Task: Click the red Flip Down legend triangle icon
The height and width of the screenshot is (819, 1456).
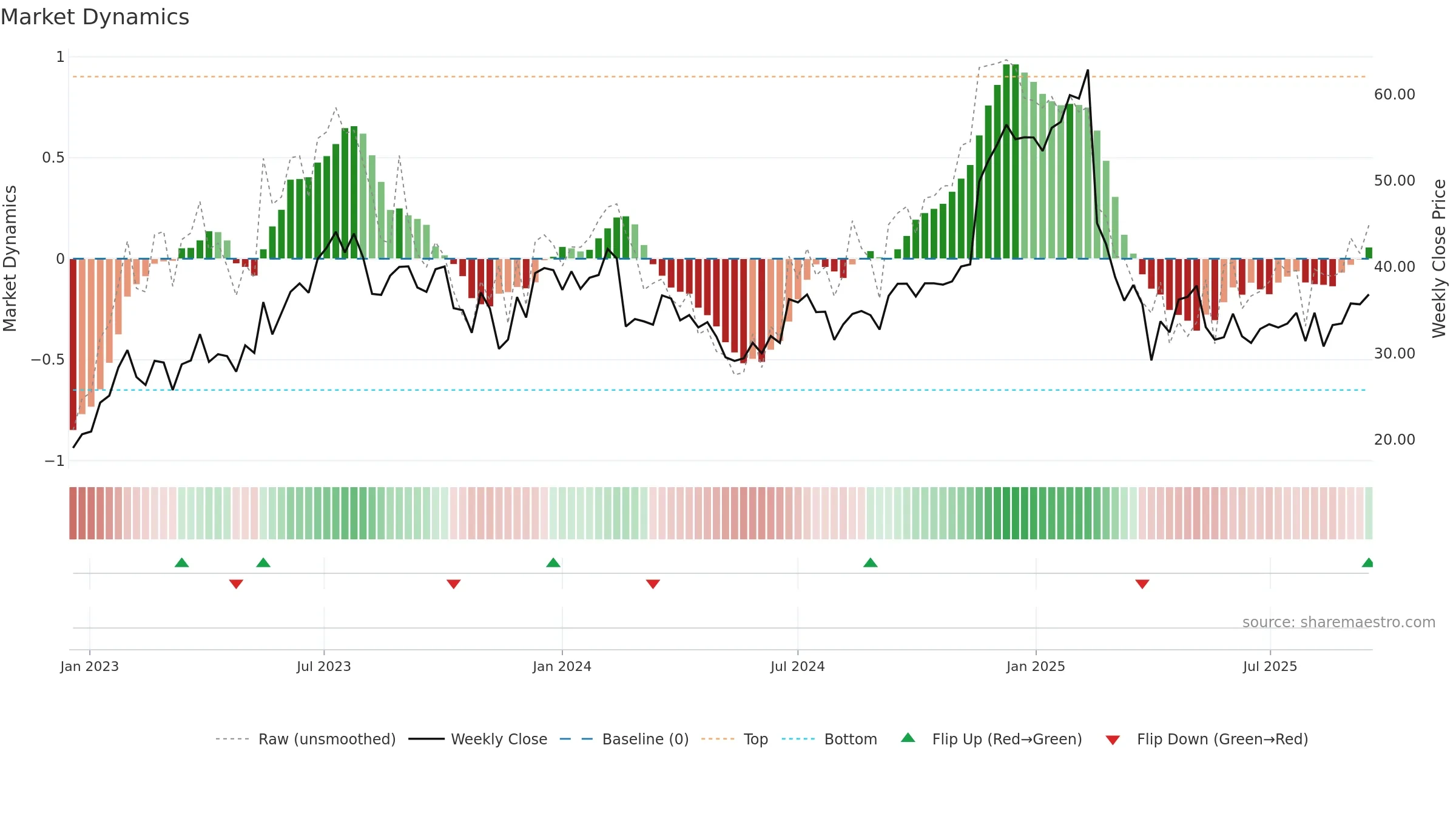Action: coord(1113,740)
